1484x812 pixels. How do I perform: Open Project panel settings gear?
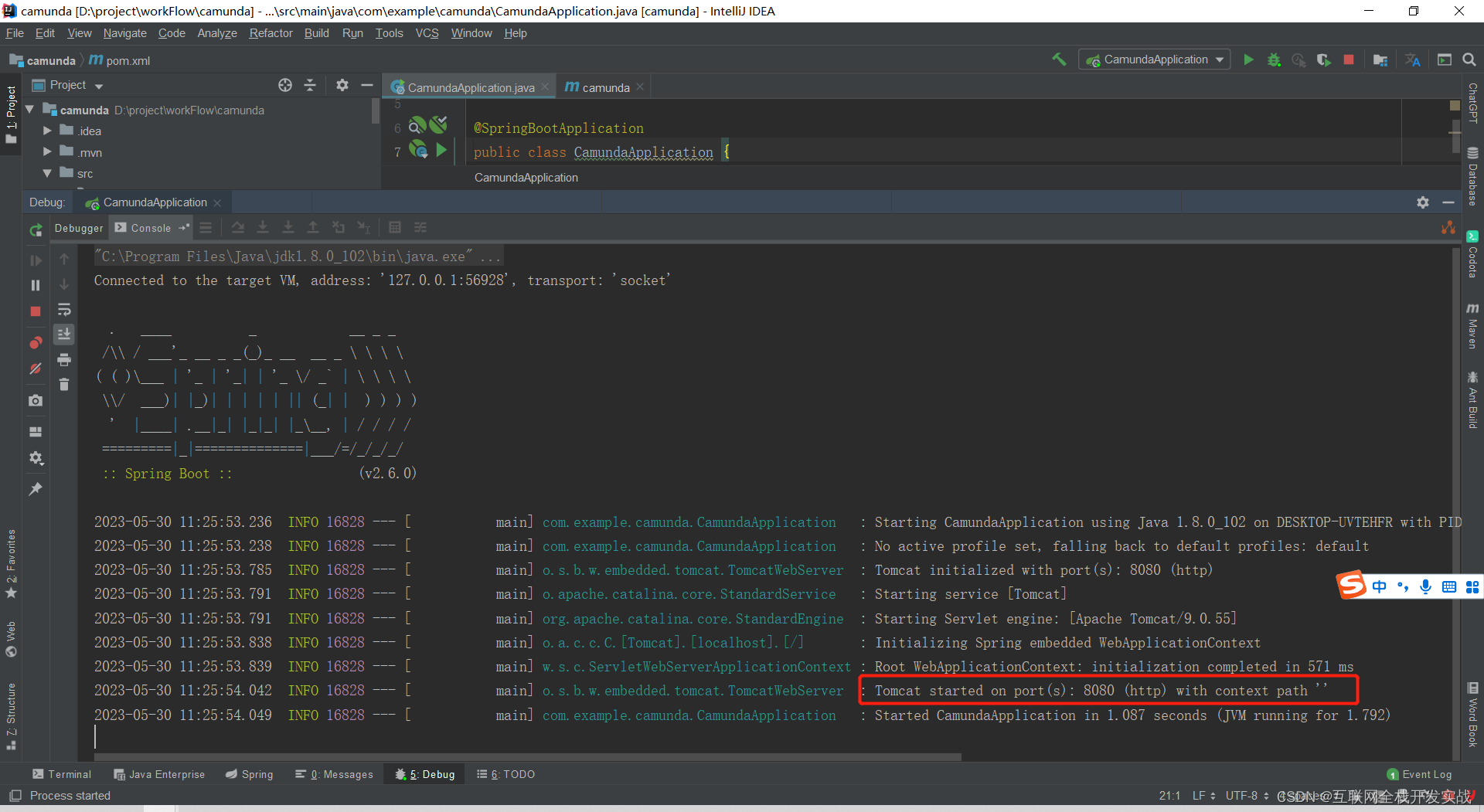coord(342,85)
